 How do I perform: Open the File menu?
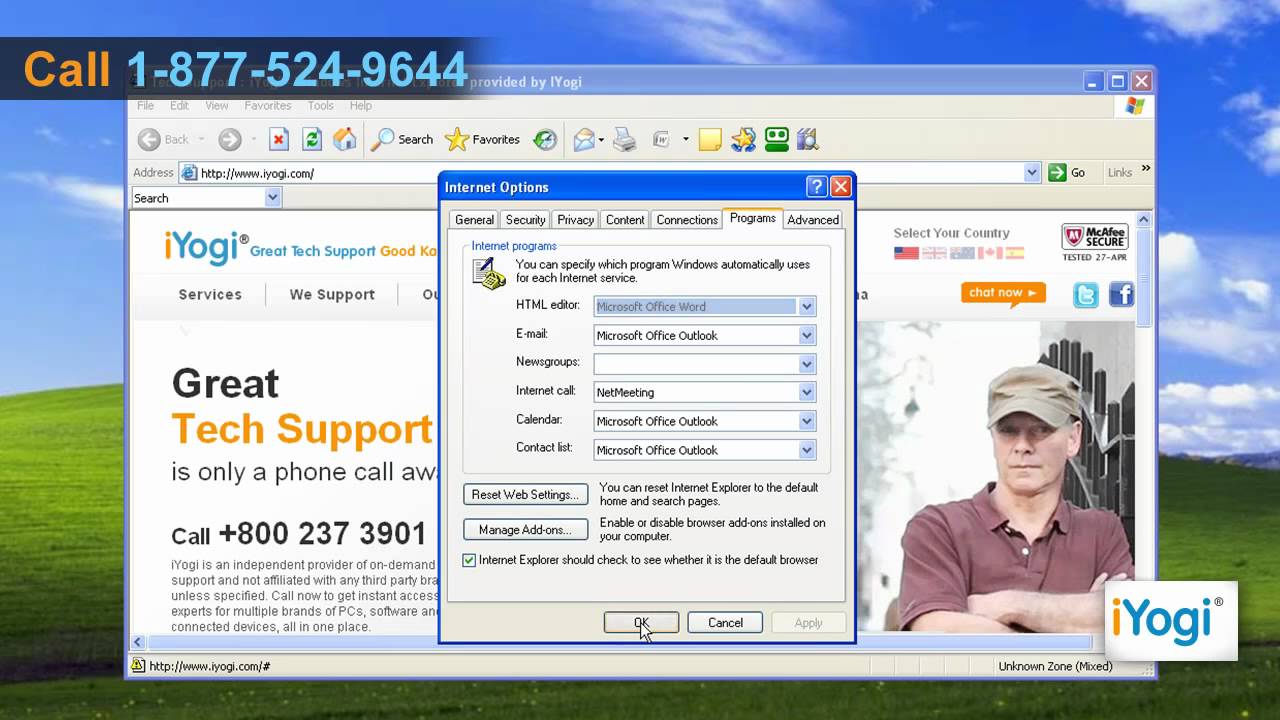[146, 106]
